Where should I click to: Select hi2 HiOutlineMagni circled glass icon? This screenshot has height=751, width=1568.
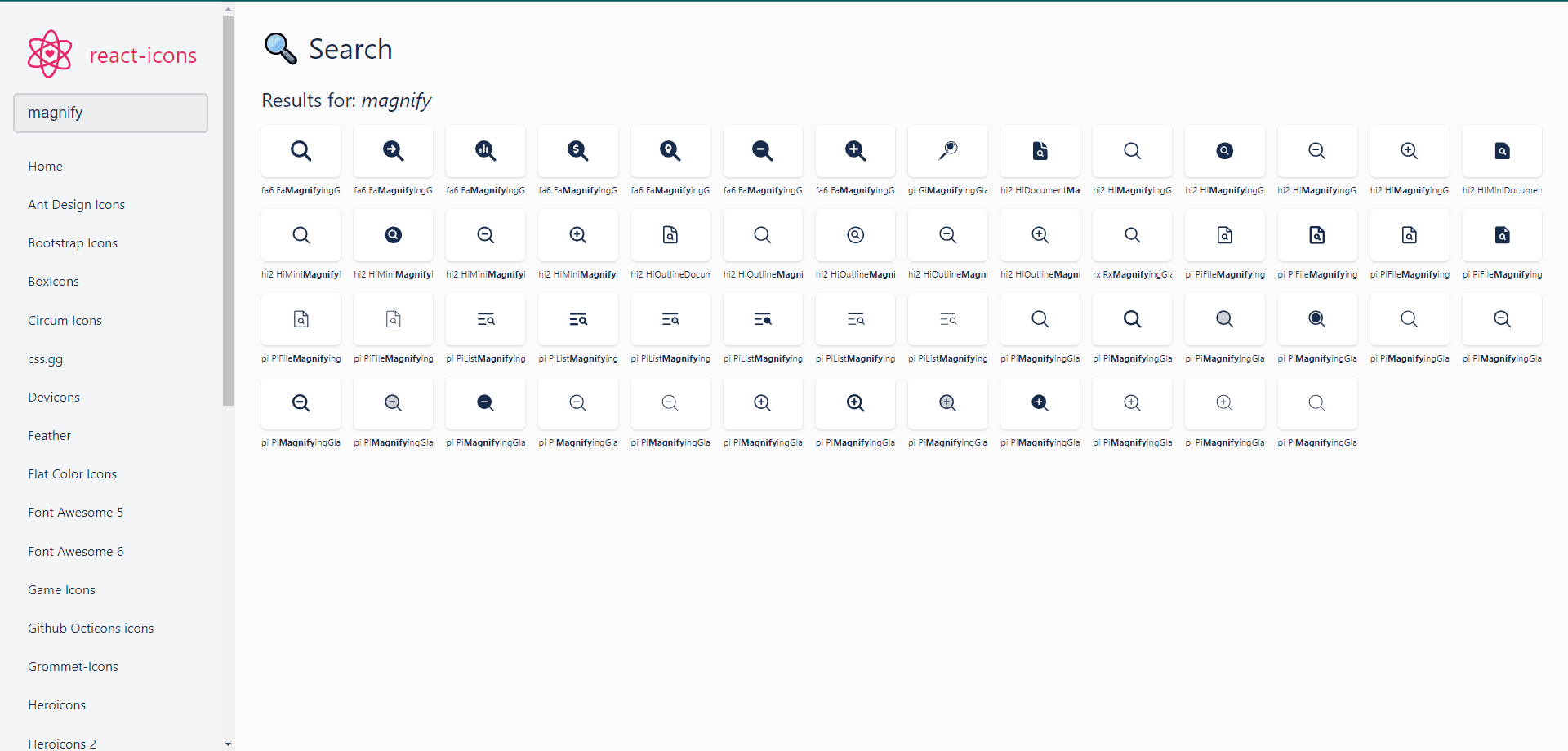(855, 235)
